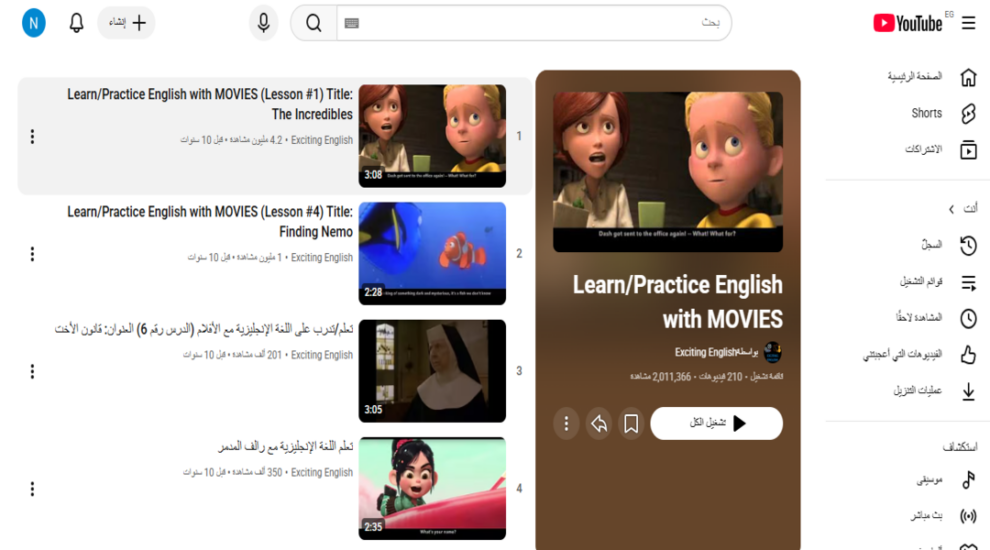Image resolution: width=990 pixels, height=550 pixels.
Task: Open Exciting English channel avatar in playlist panel
Action: (x=773, y=352)
